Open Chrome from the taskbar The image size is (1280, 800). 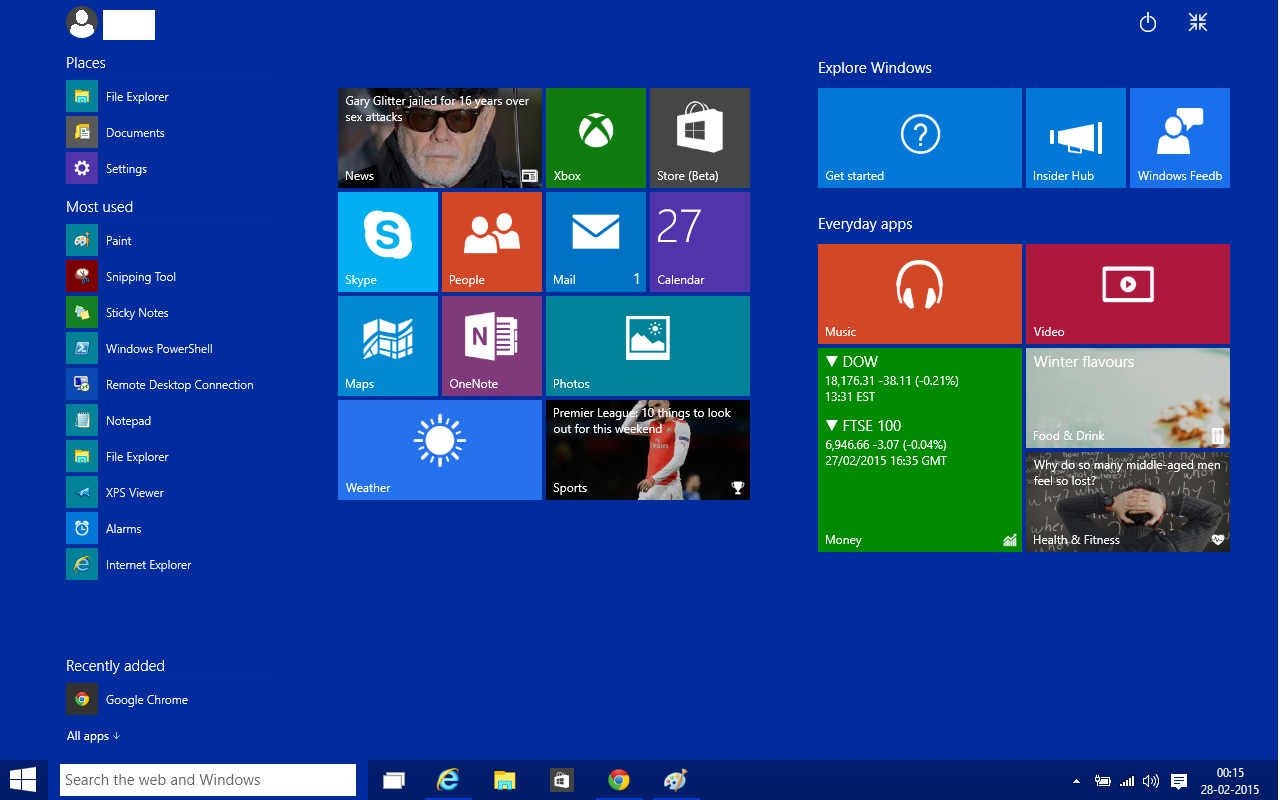pyautogui.click(x=619, y=780)
